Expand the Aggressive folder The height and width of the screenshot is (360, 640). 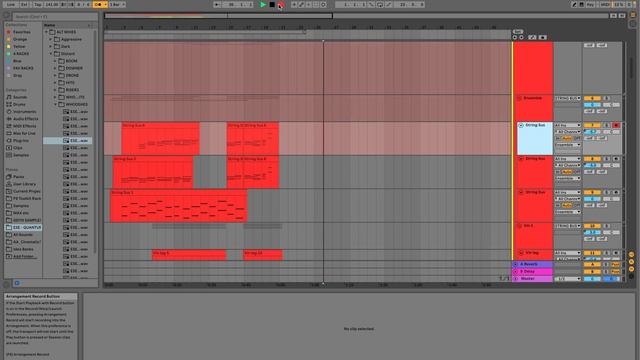point(51,39)
